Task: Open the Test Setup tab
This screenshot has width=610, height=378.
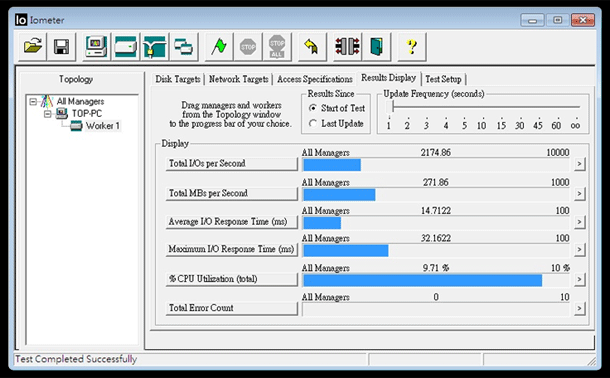Action: (443, 79)
